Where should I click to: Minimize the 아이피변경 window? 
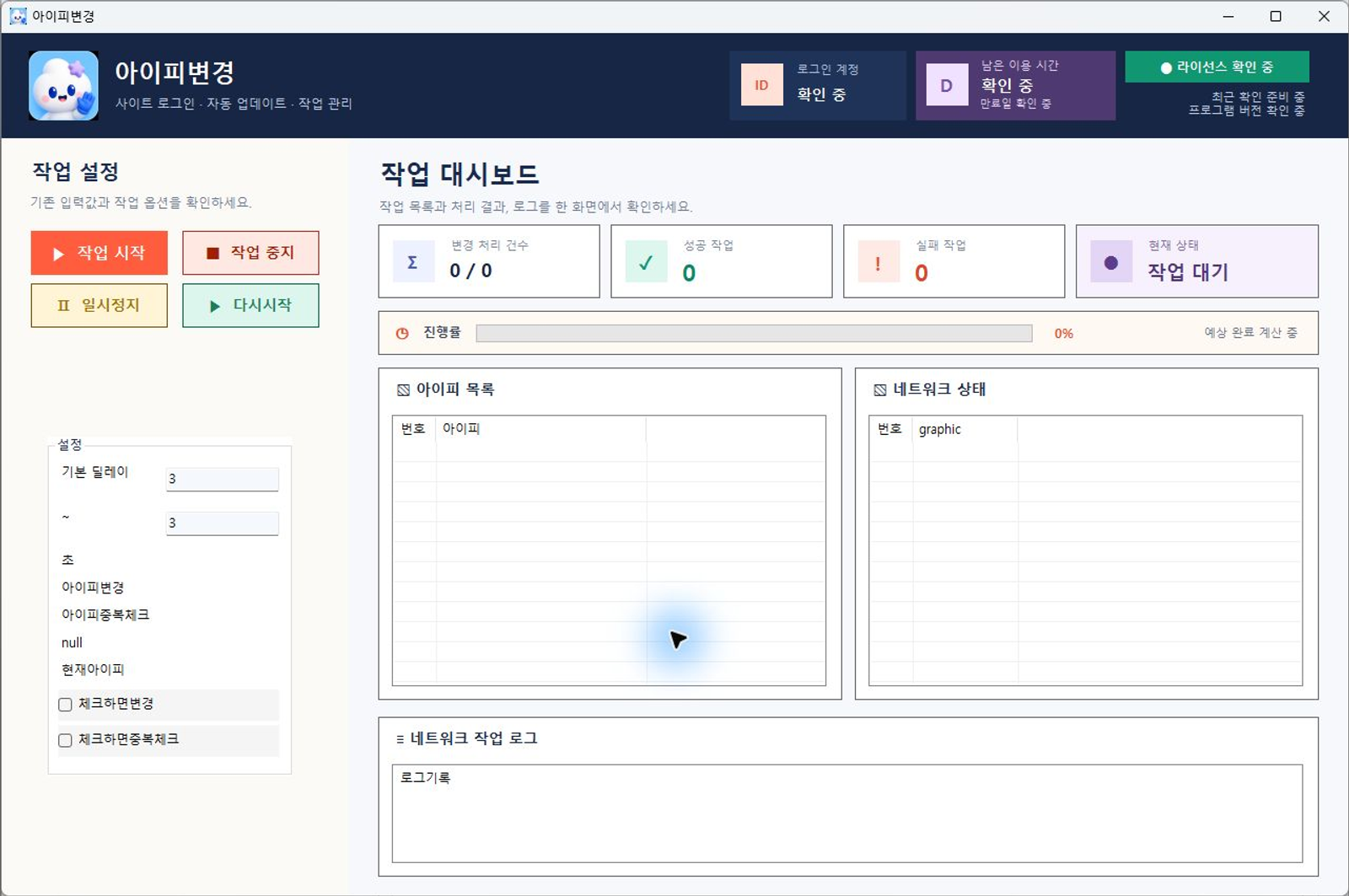[1228, 16]
